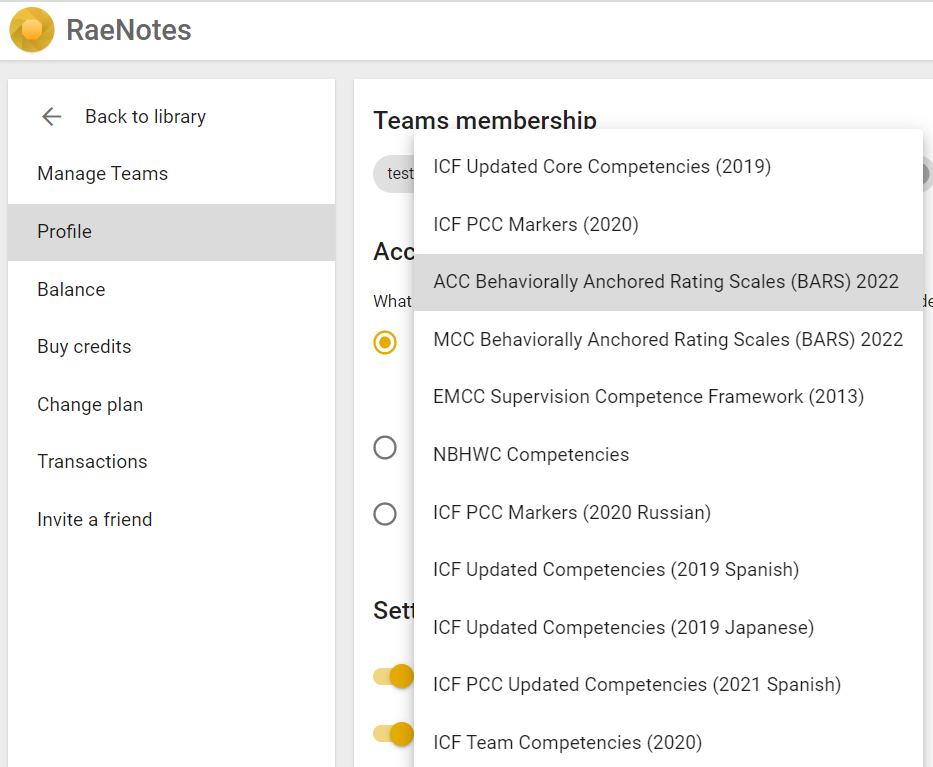Select NBHWC Competencies option

coord(668,455)
